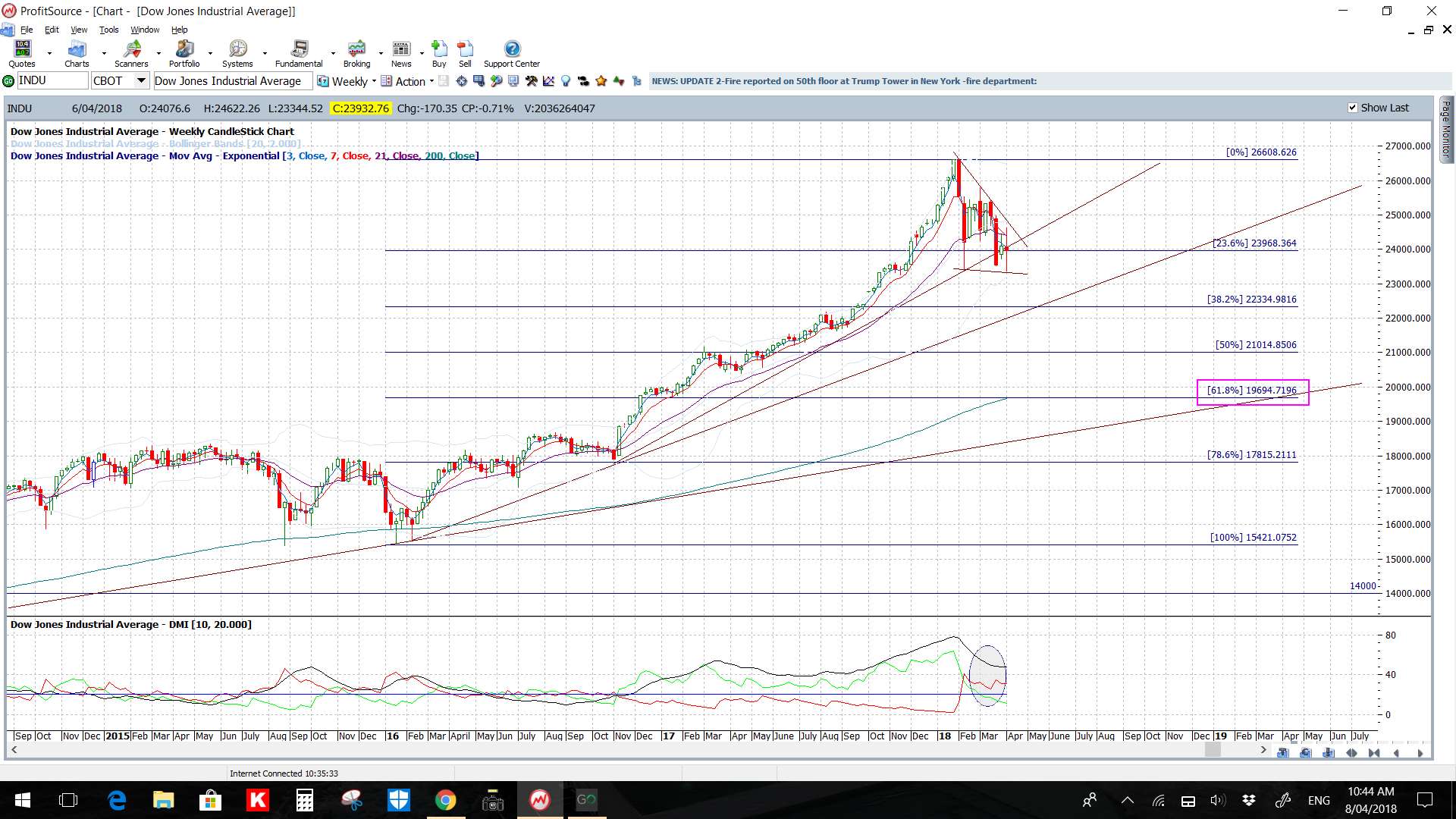Open the View menu

79,30
